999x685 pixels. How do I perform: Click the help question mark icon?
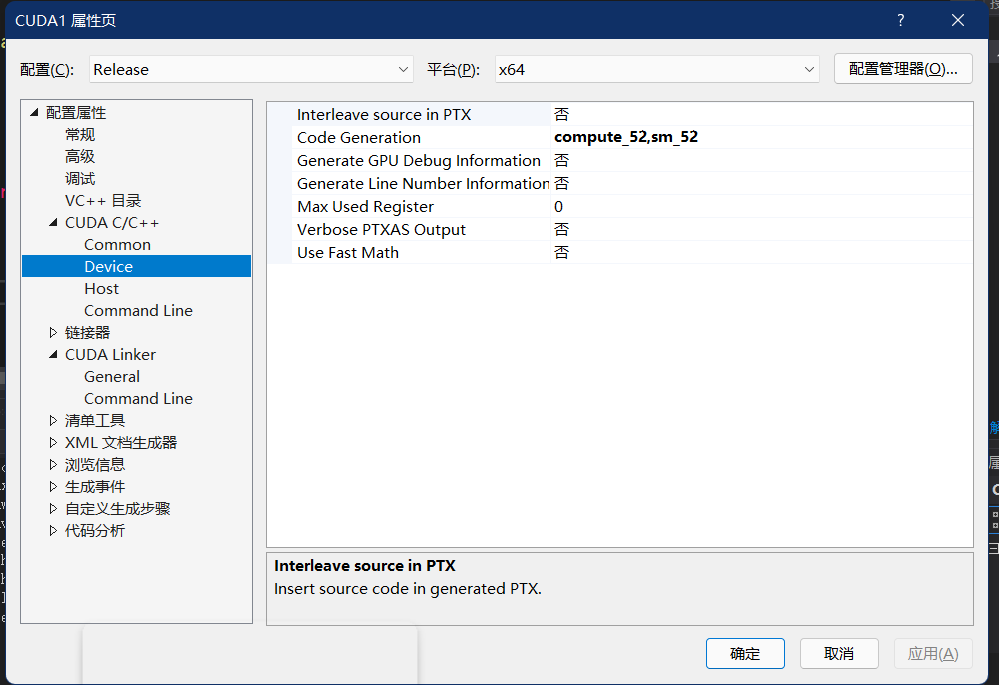click(900, 19)
